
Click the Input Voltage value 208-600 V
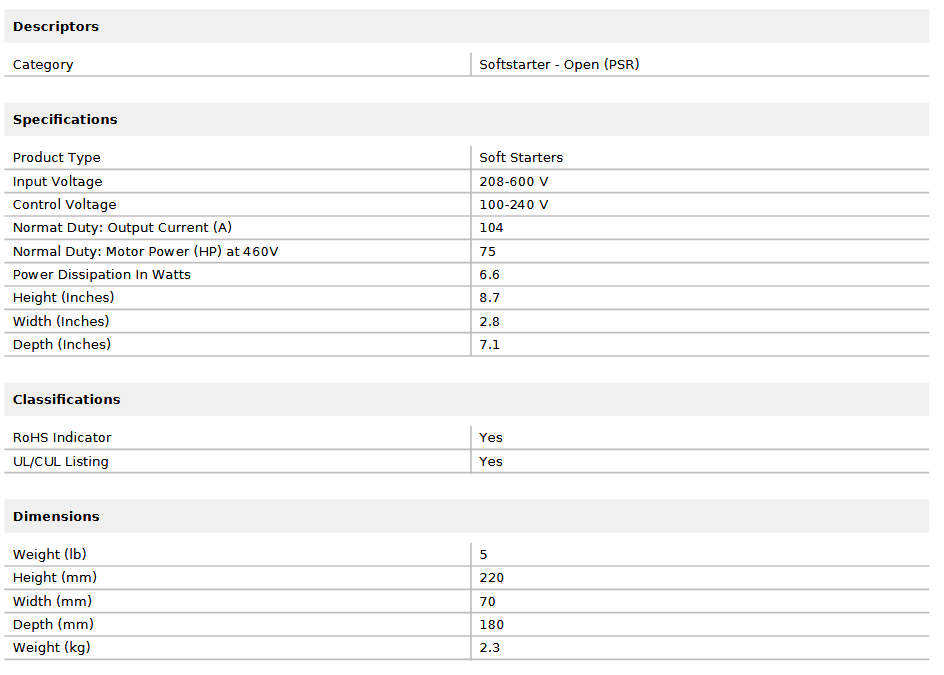click(514, 181)
